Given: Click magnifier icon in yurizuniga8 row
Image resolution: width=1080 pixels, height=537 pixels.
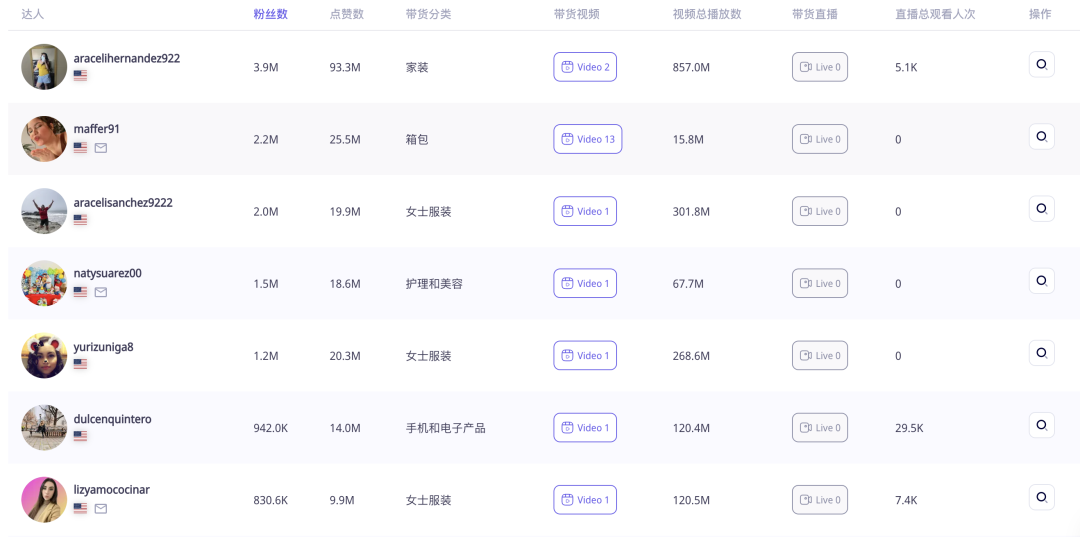Looking at the screenshot, I should pos(1041,353).
